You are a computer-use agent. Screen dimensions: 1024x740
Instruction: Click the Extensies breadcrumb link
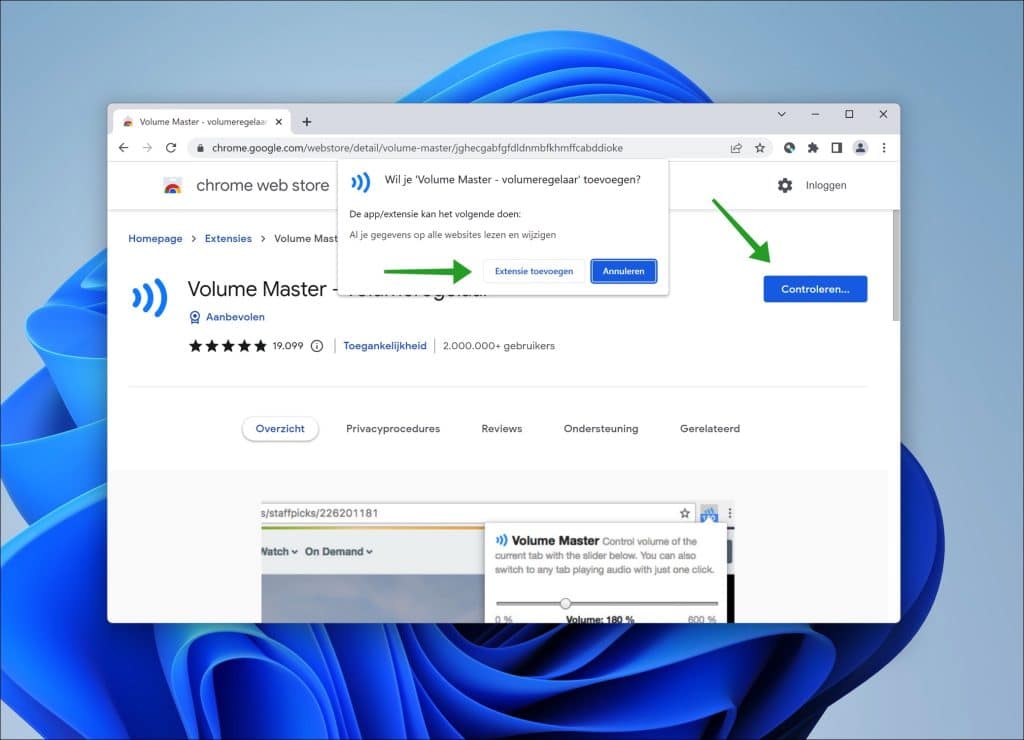coord(228,238)
